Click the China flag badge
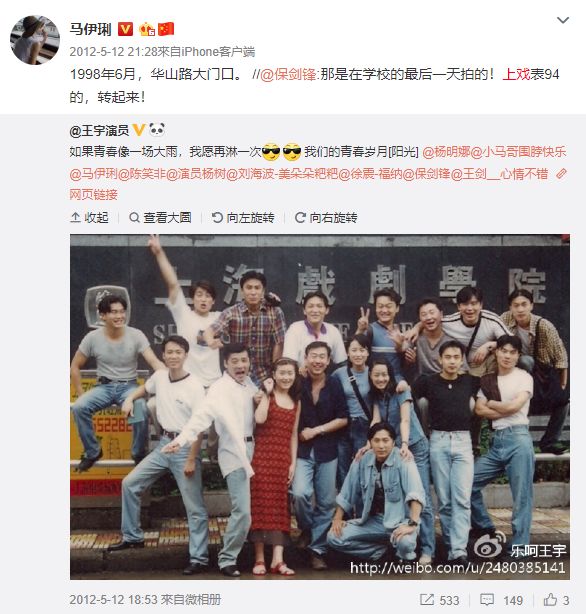 pos(166,29)
